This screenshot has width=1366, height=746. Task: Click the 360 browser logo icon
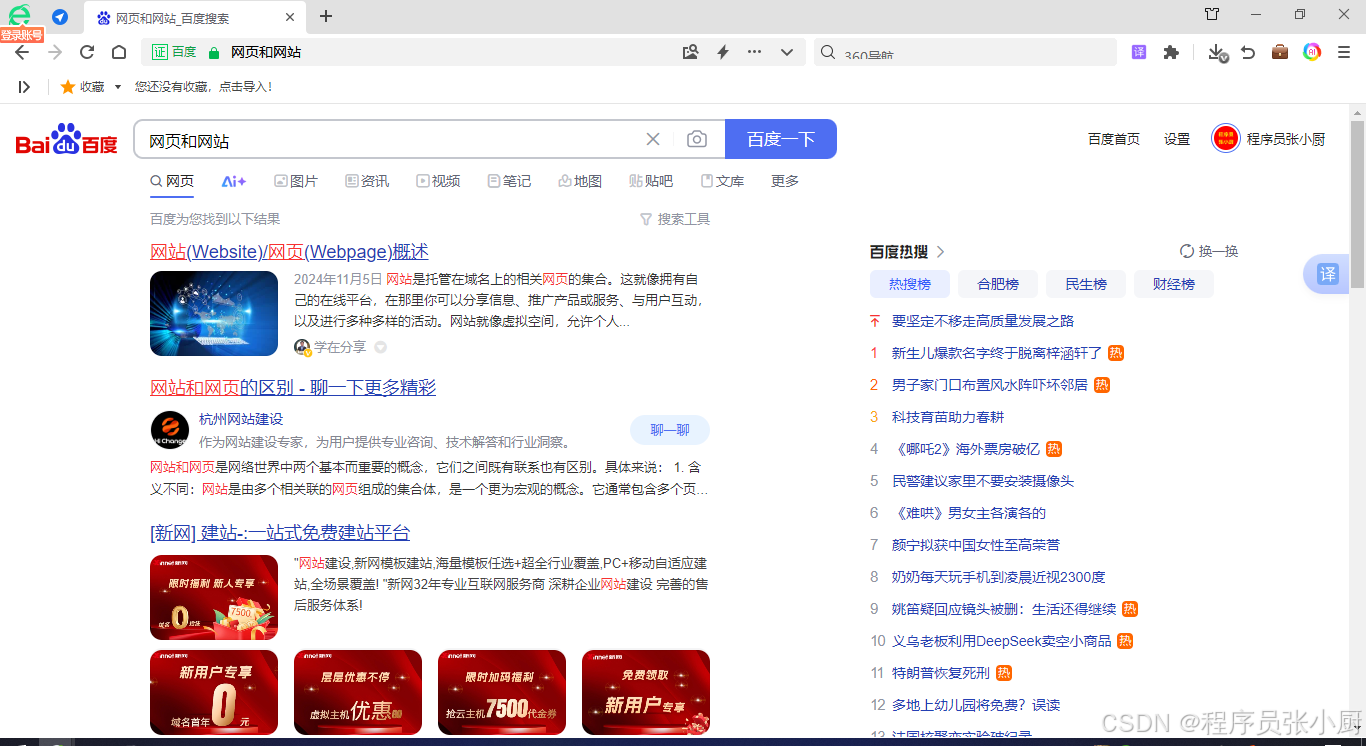20,15
